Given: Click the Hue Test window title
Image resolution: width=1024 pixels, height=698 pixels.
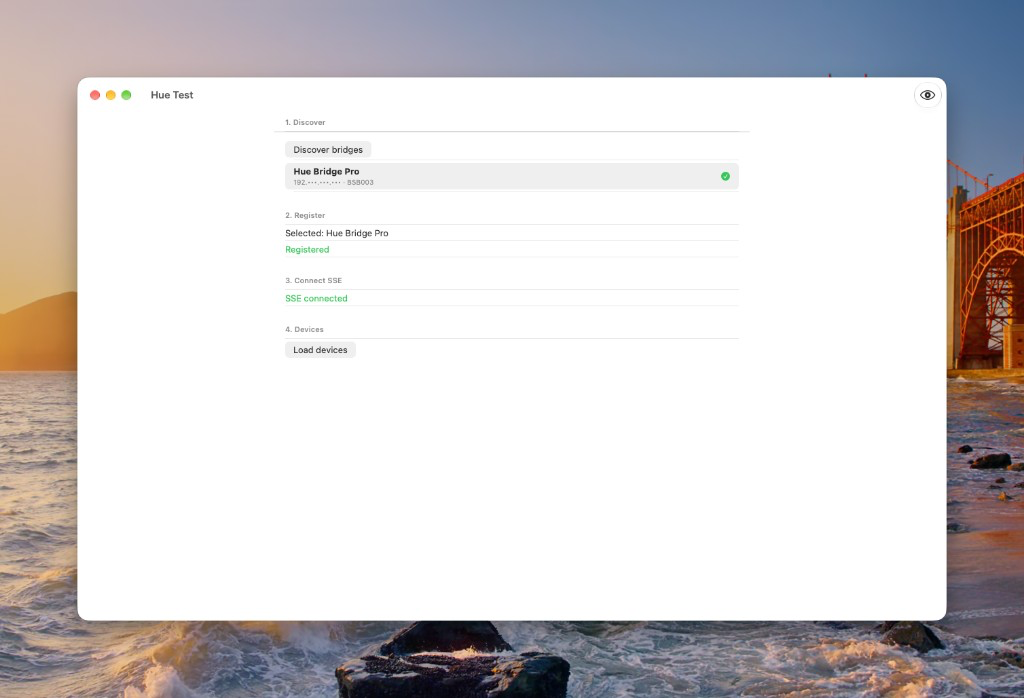Looking at the screenshot, I should coord(172,95).
